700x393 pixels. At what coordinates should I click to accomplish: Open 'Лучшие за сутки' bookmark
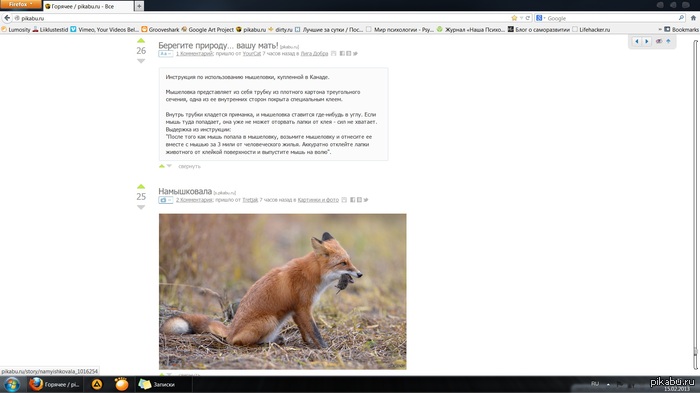click(x=329, y=29)
